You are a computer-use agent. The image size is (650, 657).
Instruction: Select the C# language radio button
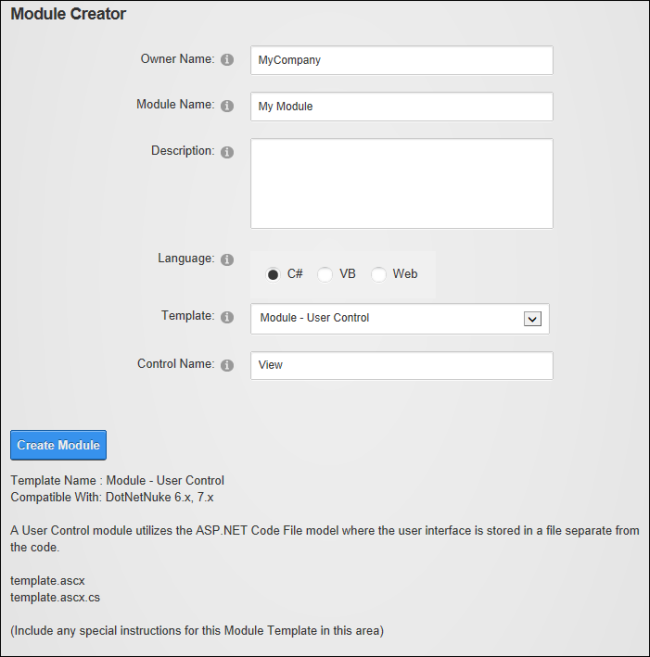tap(273, 275)
